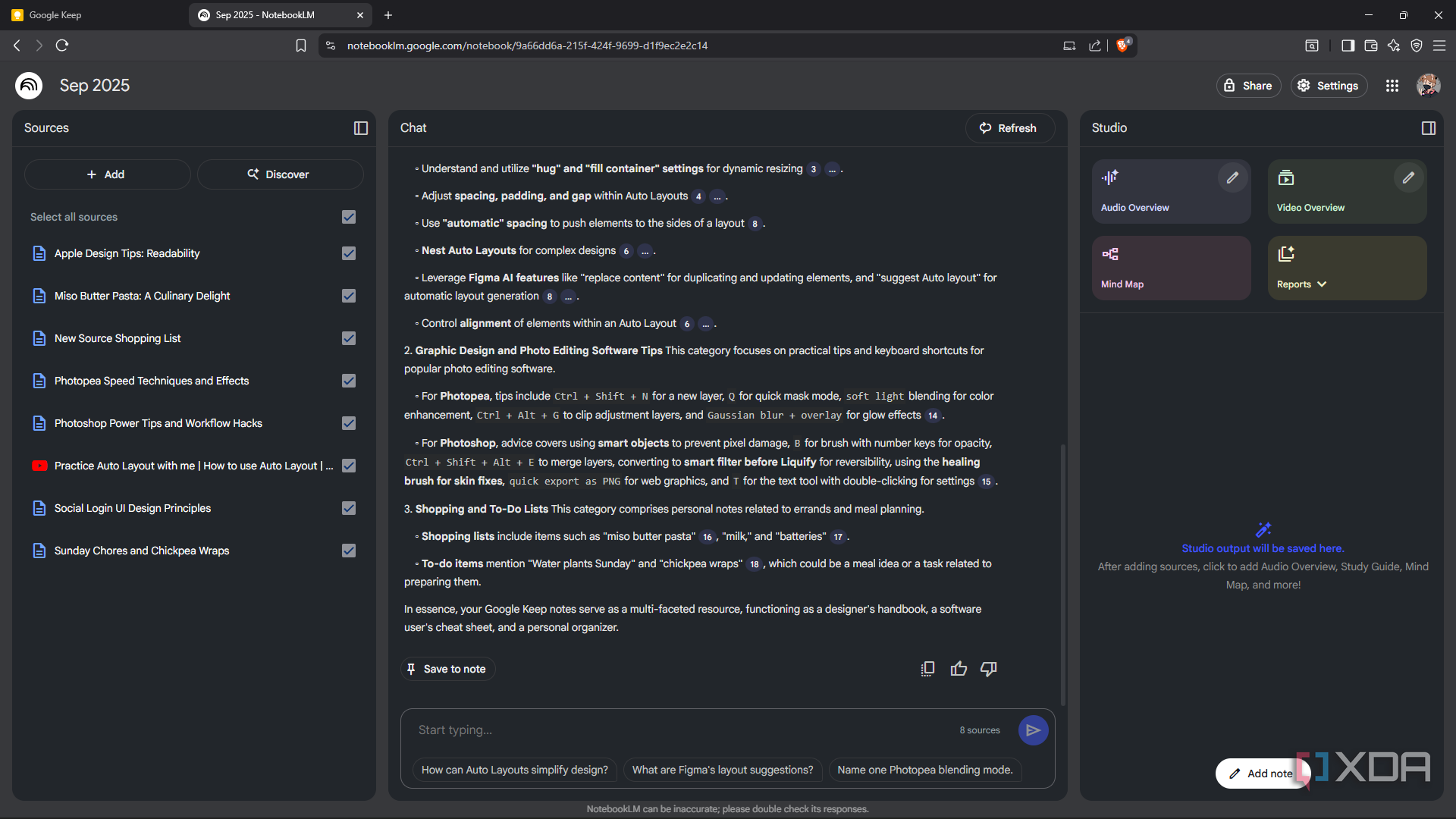Give thumbs down to response
Viewport: 1456px width, 819px height.
point(989,669)
